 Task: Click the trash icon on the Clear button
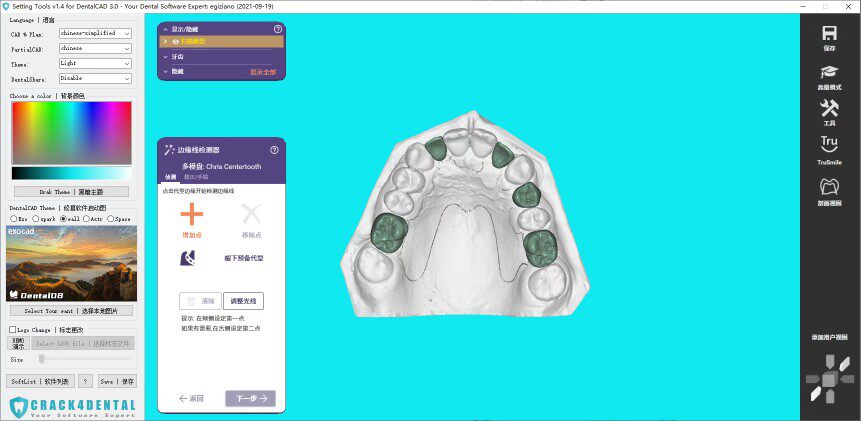191,301
